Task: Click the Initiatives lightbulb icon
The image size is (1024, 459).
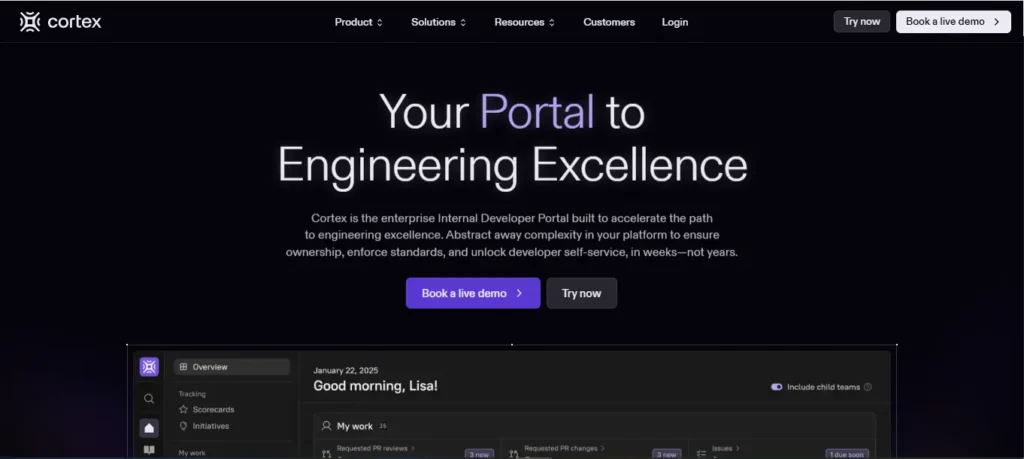Action: 183,426
